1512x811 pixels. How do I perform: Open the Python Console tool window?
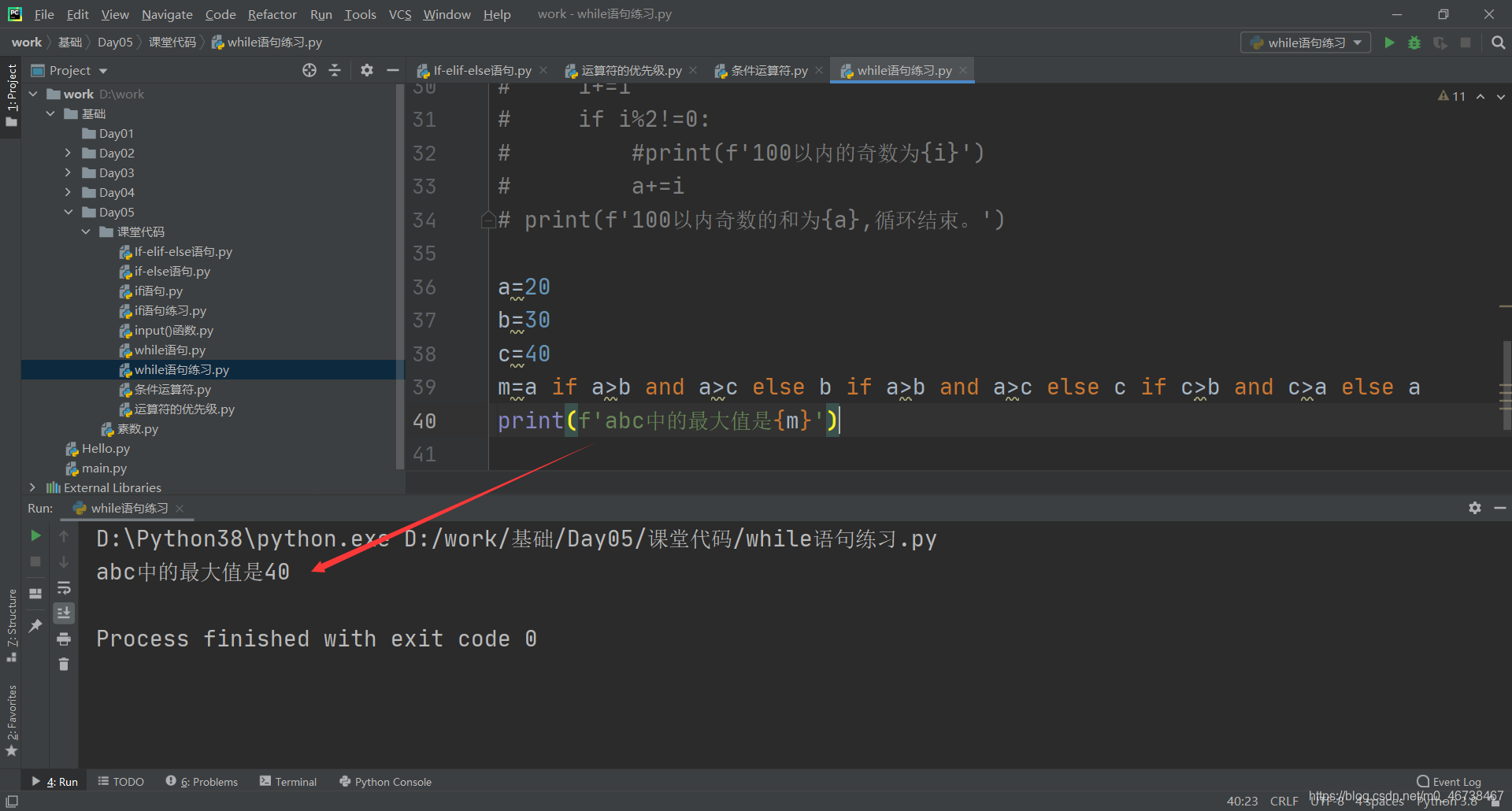(386, 782)
